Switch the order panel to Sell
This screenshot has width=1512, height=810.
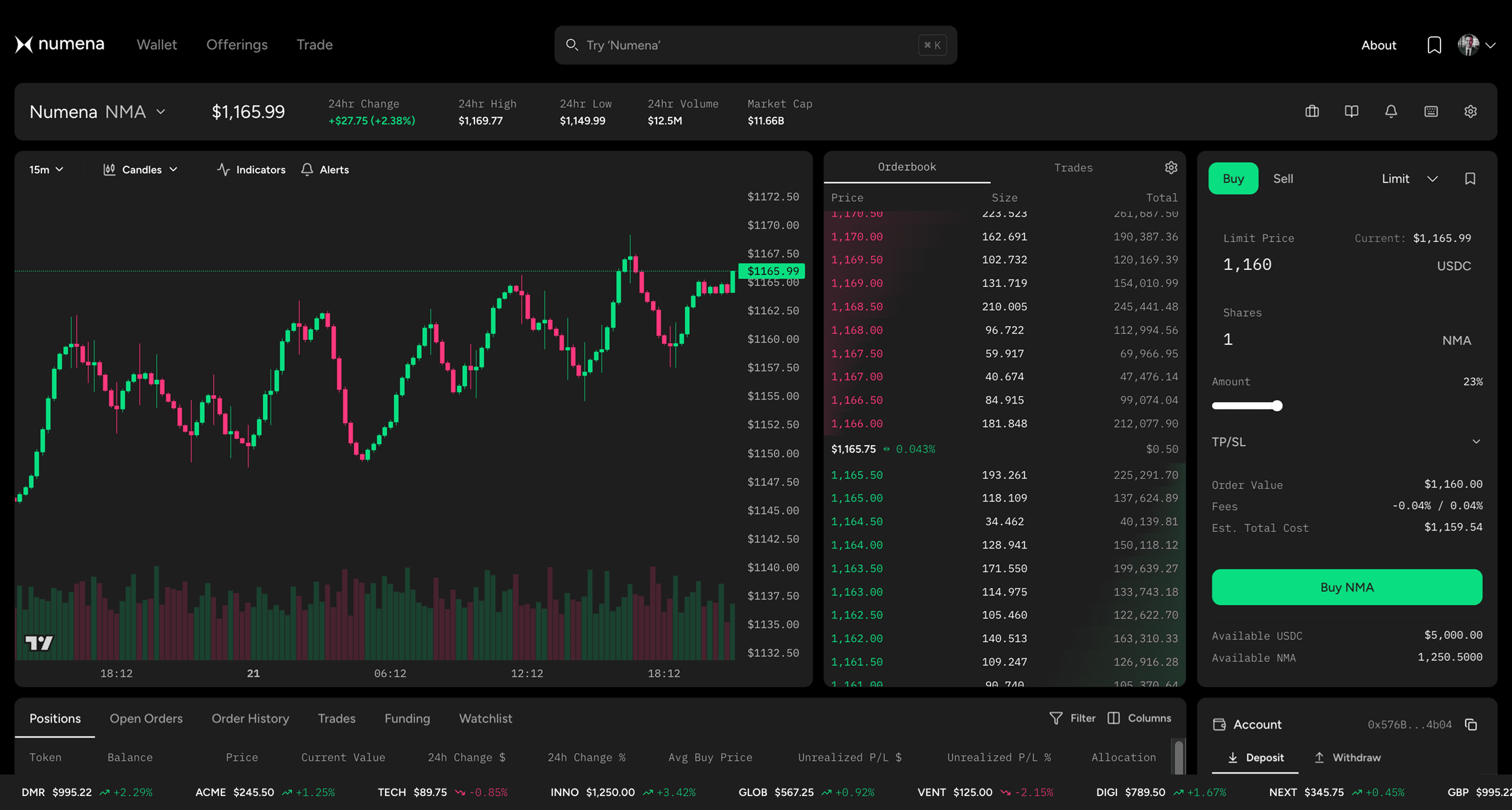pos(1283,178)
